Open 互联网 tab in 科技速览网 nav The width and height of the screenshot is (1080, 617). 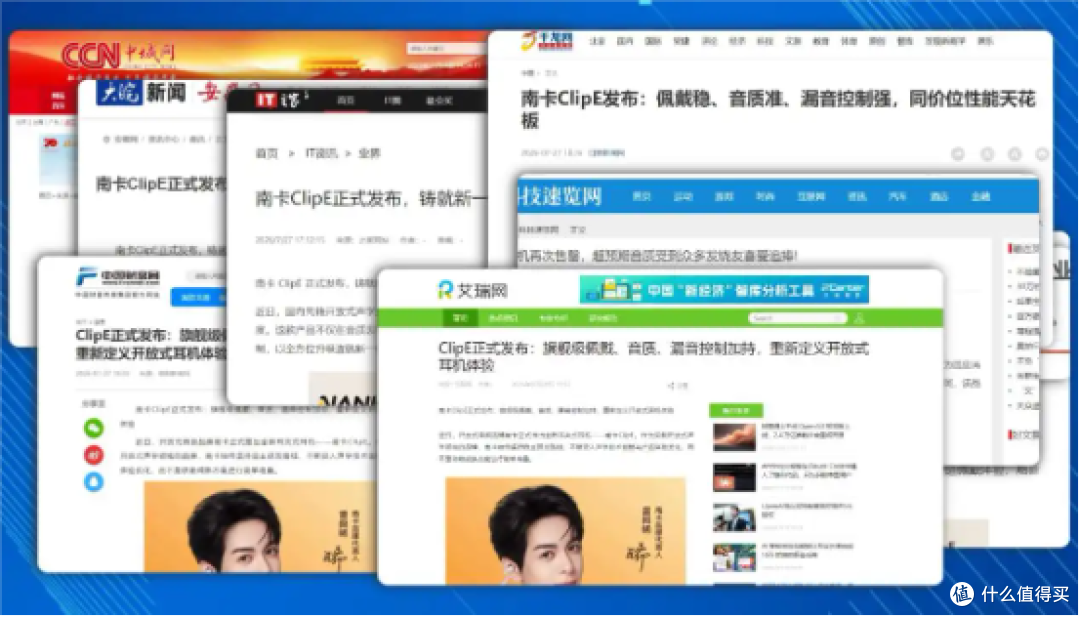811,197
